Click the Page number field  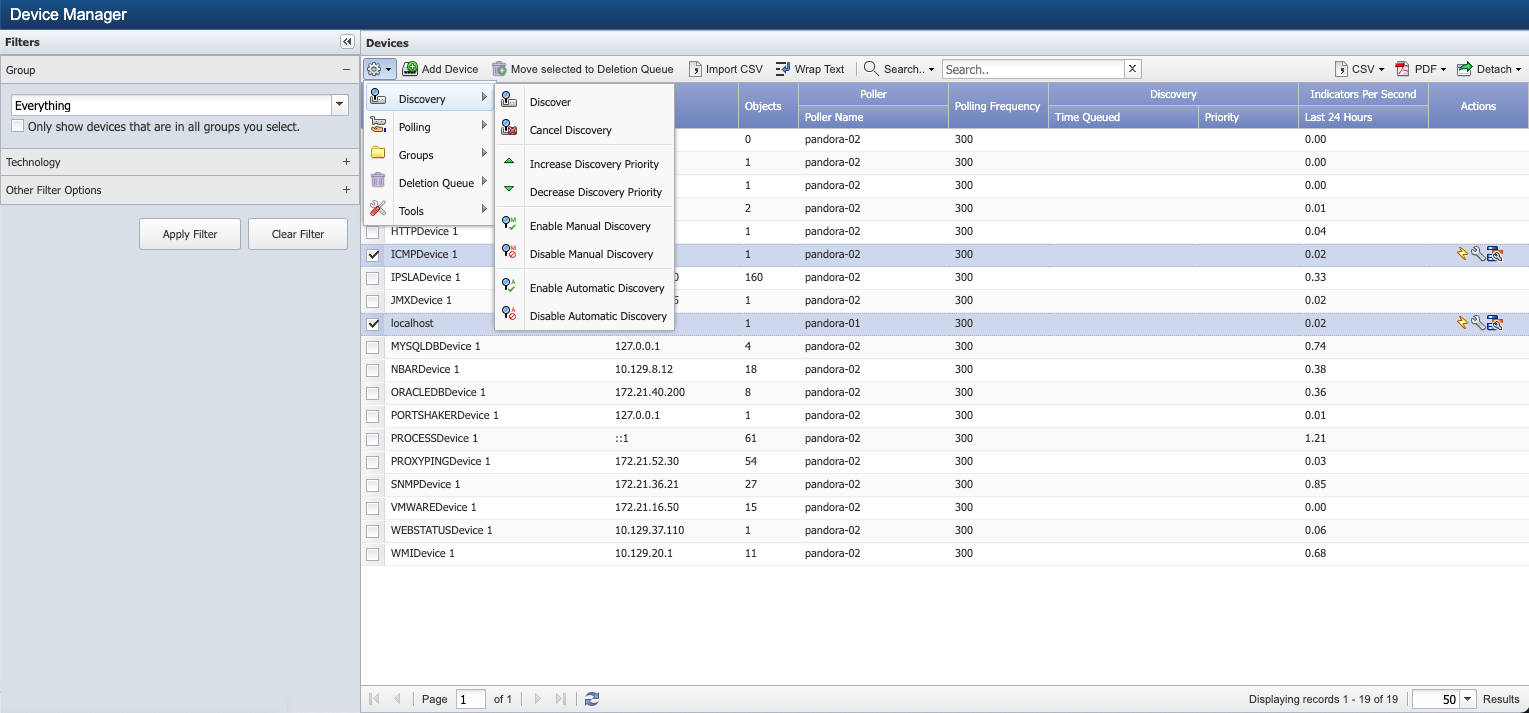470,699
